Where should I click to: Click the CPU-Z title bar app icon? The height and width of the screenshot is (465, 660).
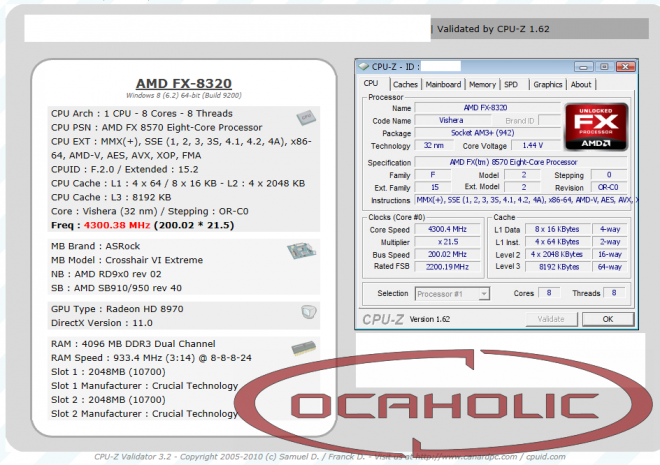363,66
